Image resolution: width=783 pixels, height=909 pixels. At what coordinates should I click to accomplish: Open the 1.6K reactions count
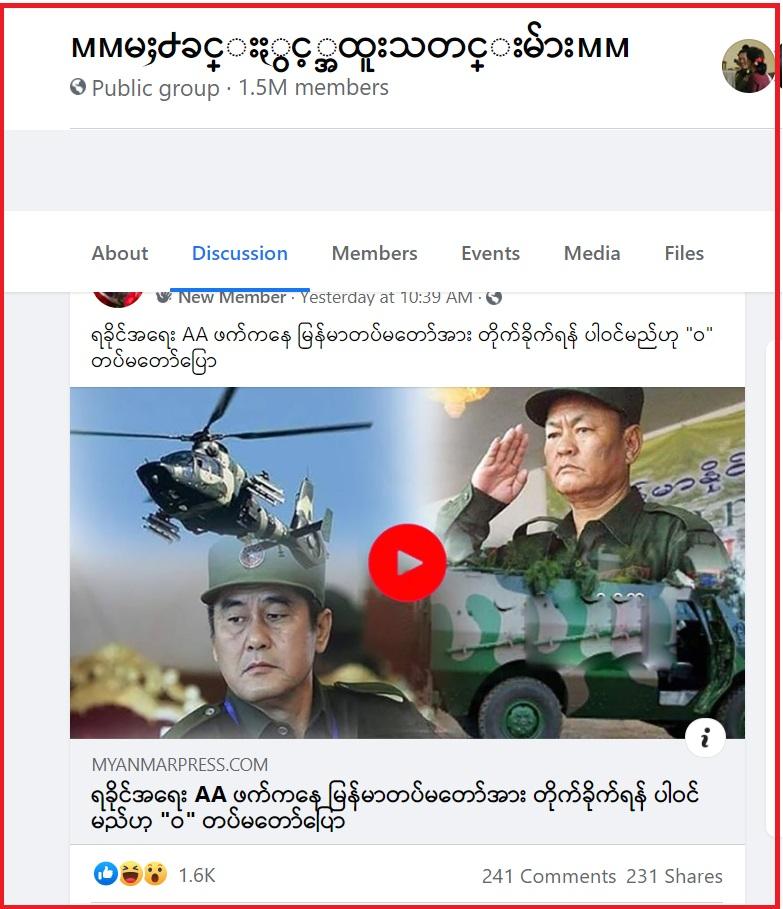click(x=196, y=875)
